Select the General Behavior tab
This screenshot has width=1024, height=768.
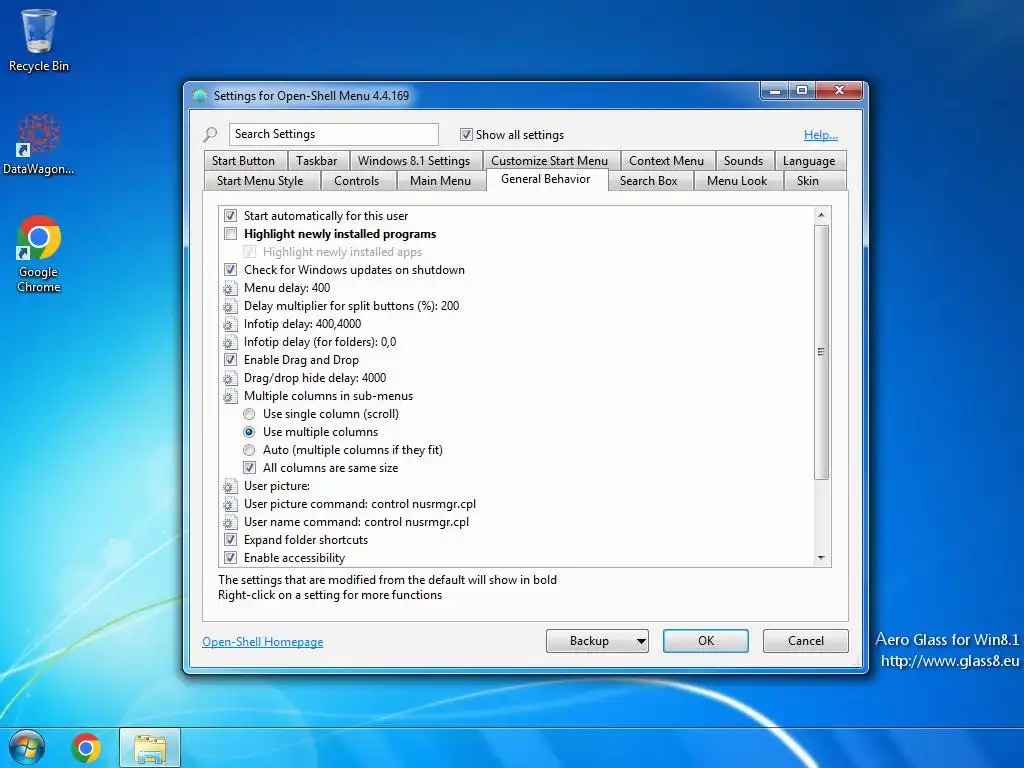pos(546,180)
